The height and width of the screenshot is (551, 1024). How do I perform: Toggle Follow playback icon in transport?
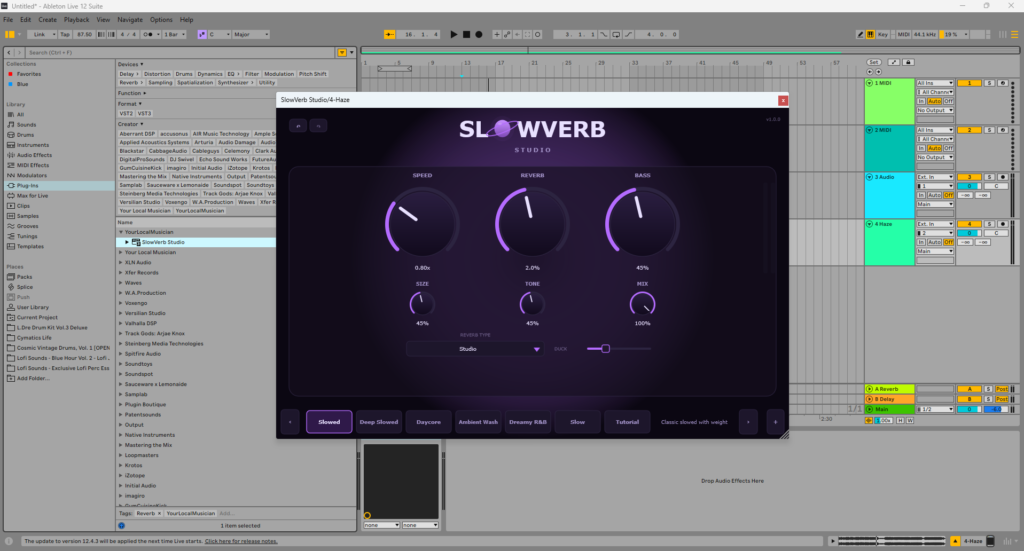tap(389, 35)
